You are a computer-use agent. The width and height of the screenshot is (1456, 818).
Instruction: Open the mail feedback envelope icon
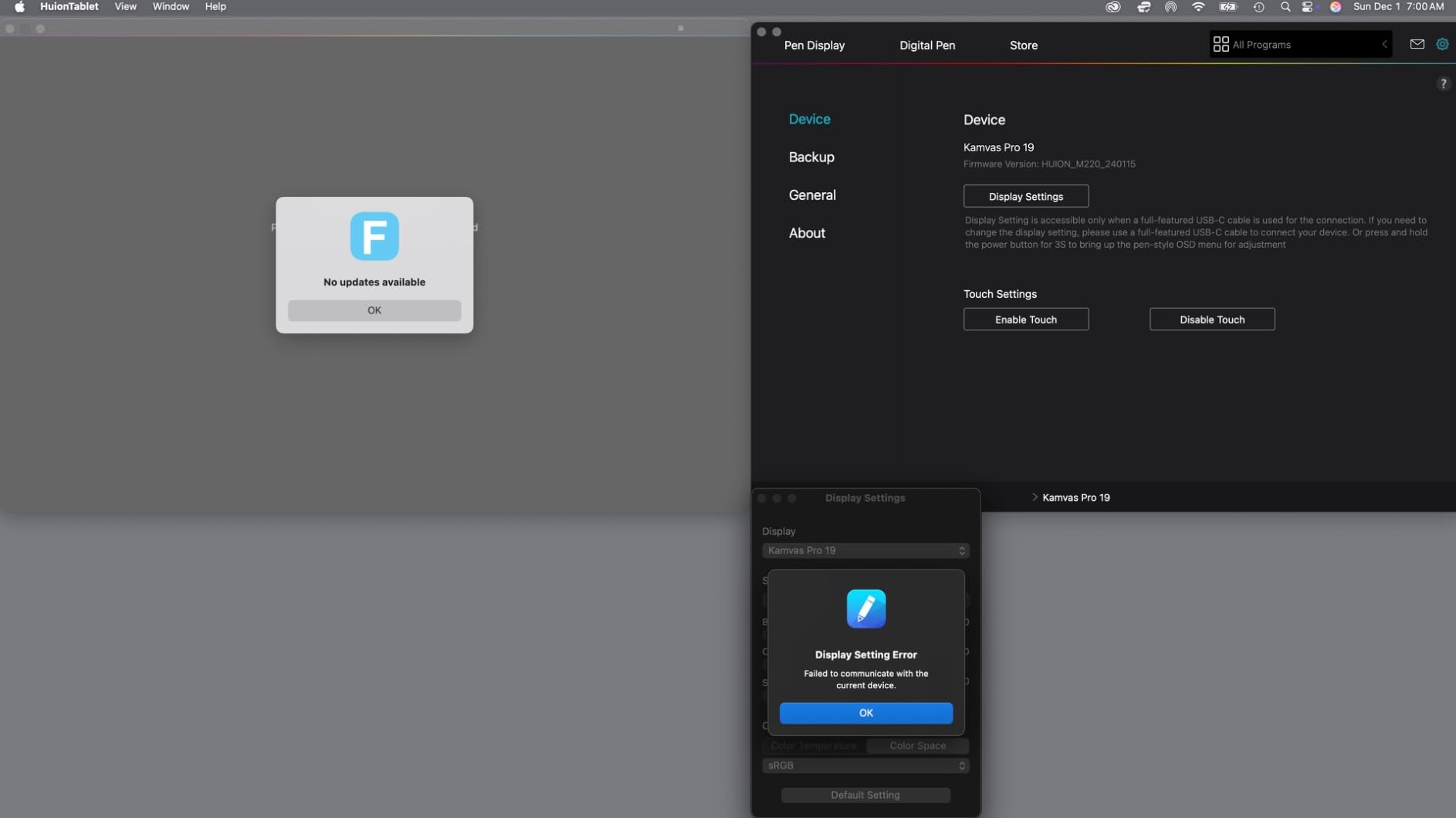pyautogui.click(x=1417, y=45)
